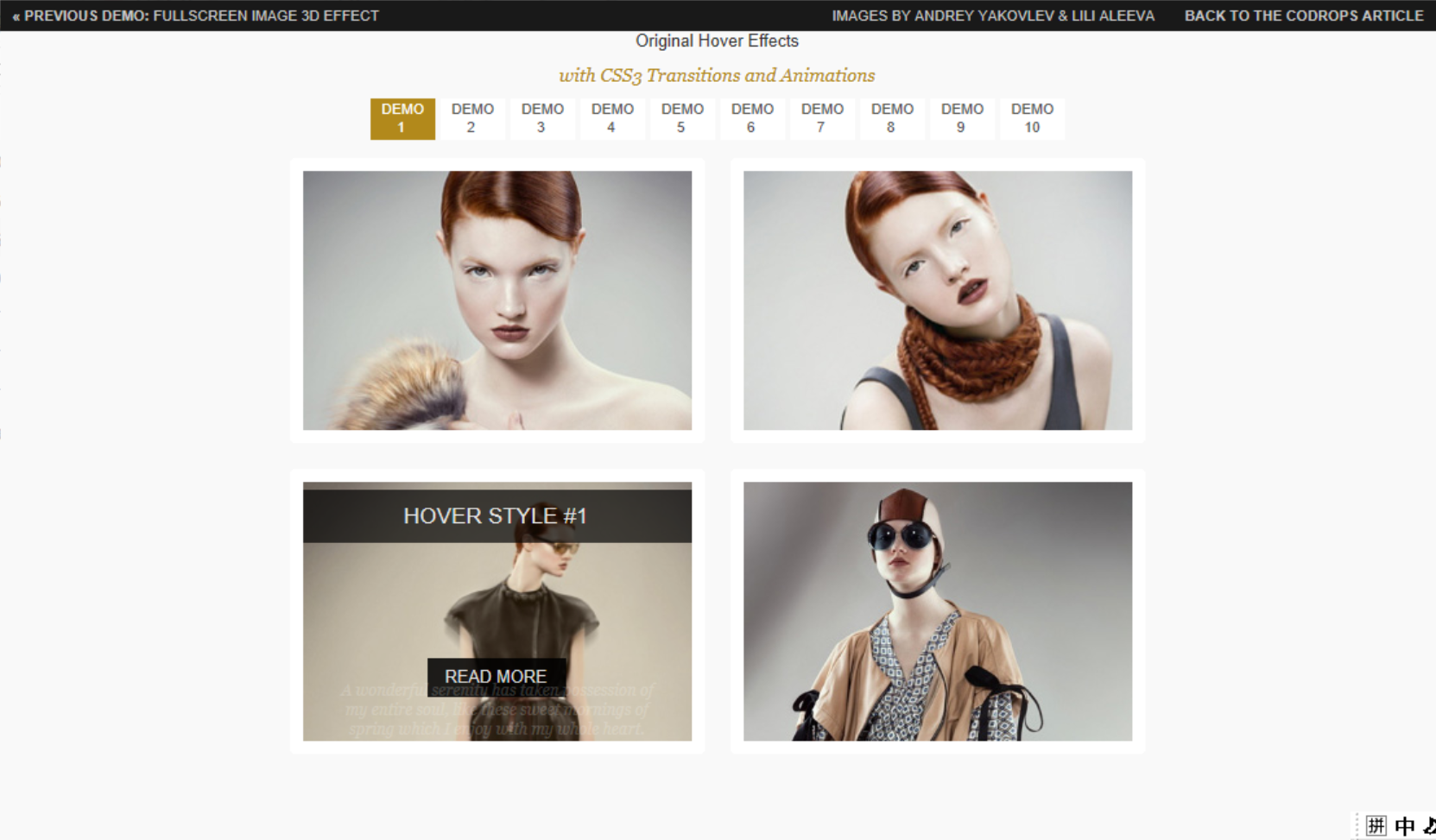1436x840 pixels.
Task: Click the aviator-goggles model photo
Action: (938, 613)
